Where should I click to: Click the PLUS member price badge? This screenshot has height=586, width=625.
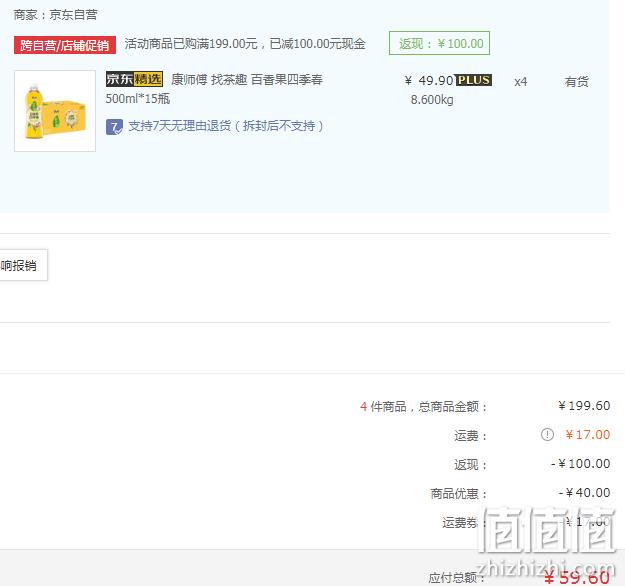click(474, 80)
